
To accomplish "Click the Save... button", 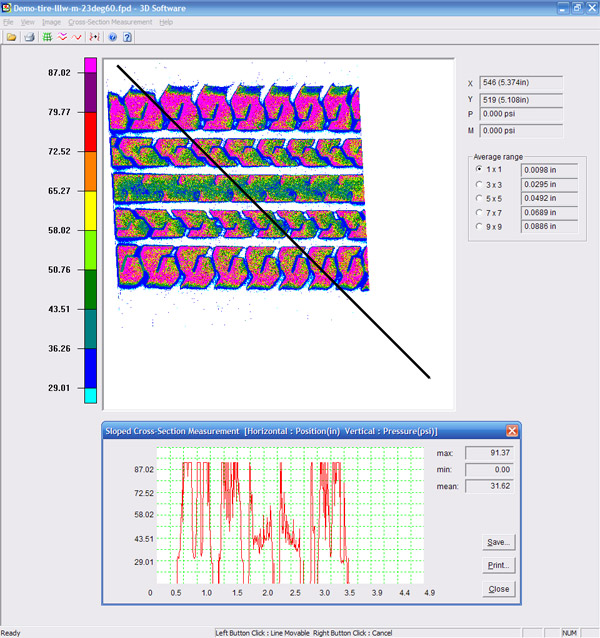I will [x=498, y=542].
